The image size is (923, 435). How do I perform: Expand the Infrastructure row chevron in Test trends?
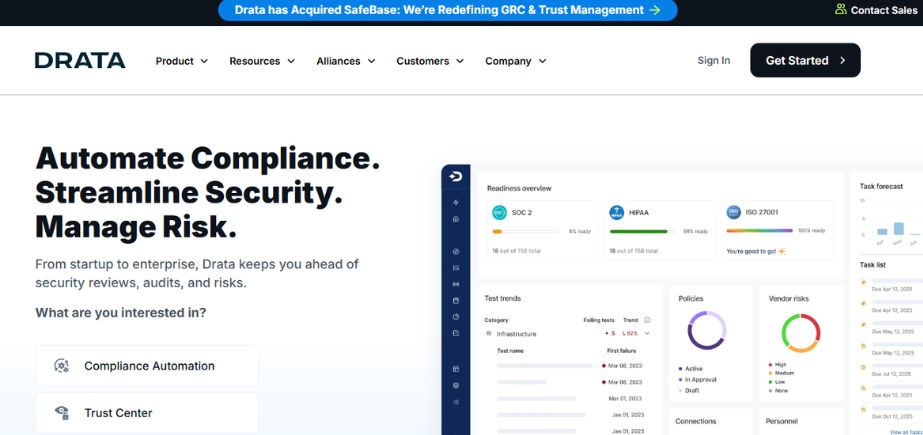[647, 333]
